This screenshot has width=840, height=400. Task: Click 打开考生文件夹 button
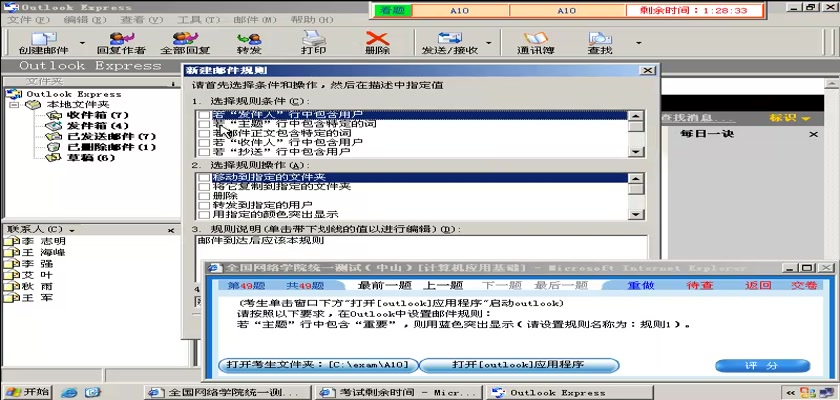tap(318, 365)
